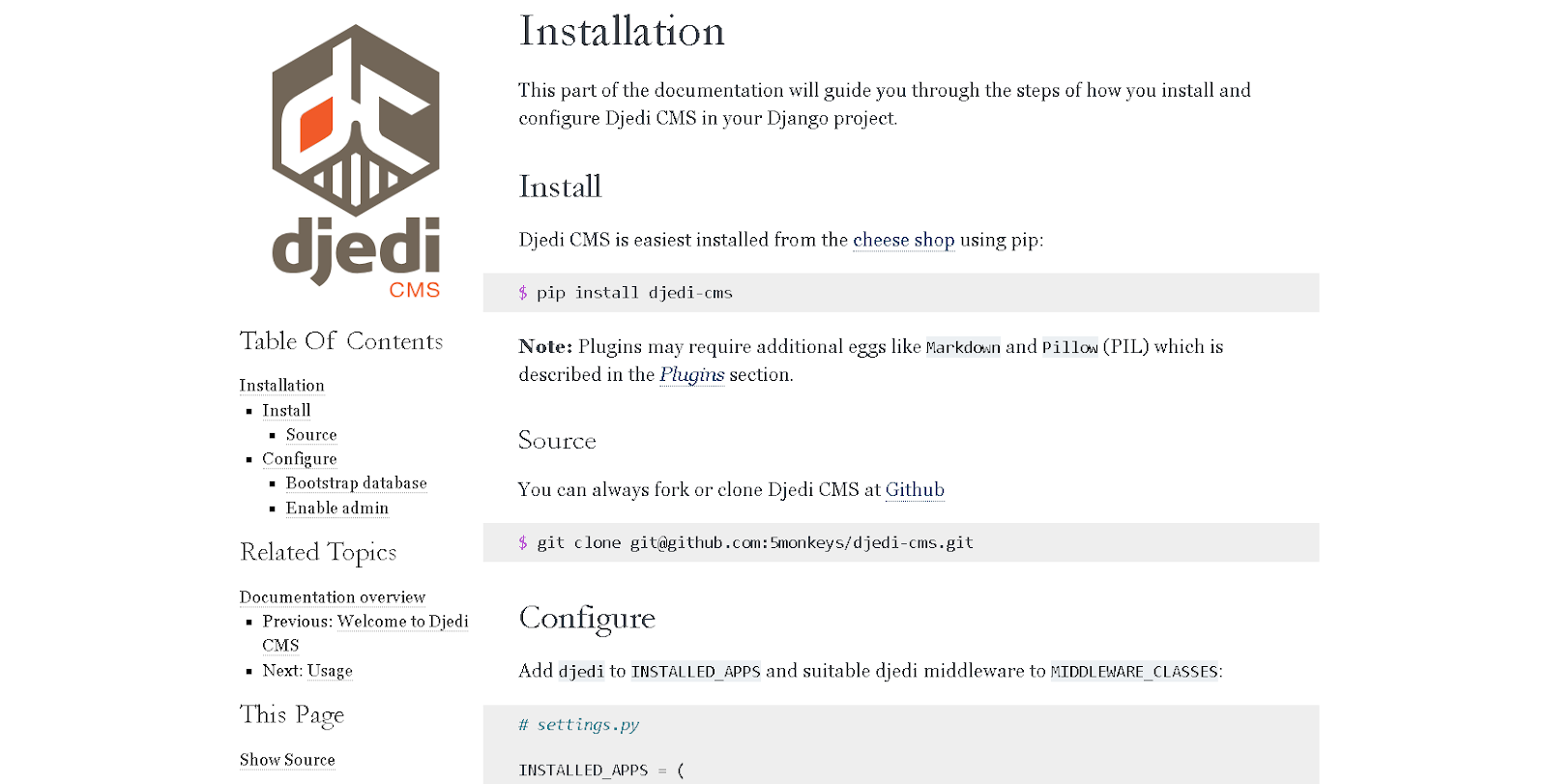Click the main Installation page heading
The width and height of the screenshot is (1547, 784).
click(622, 32)
